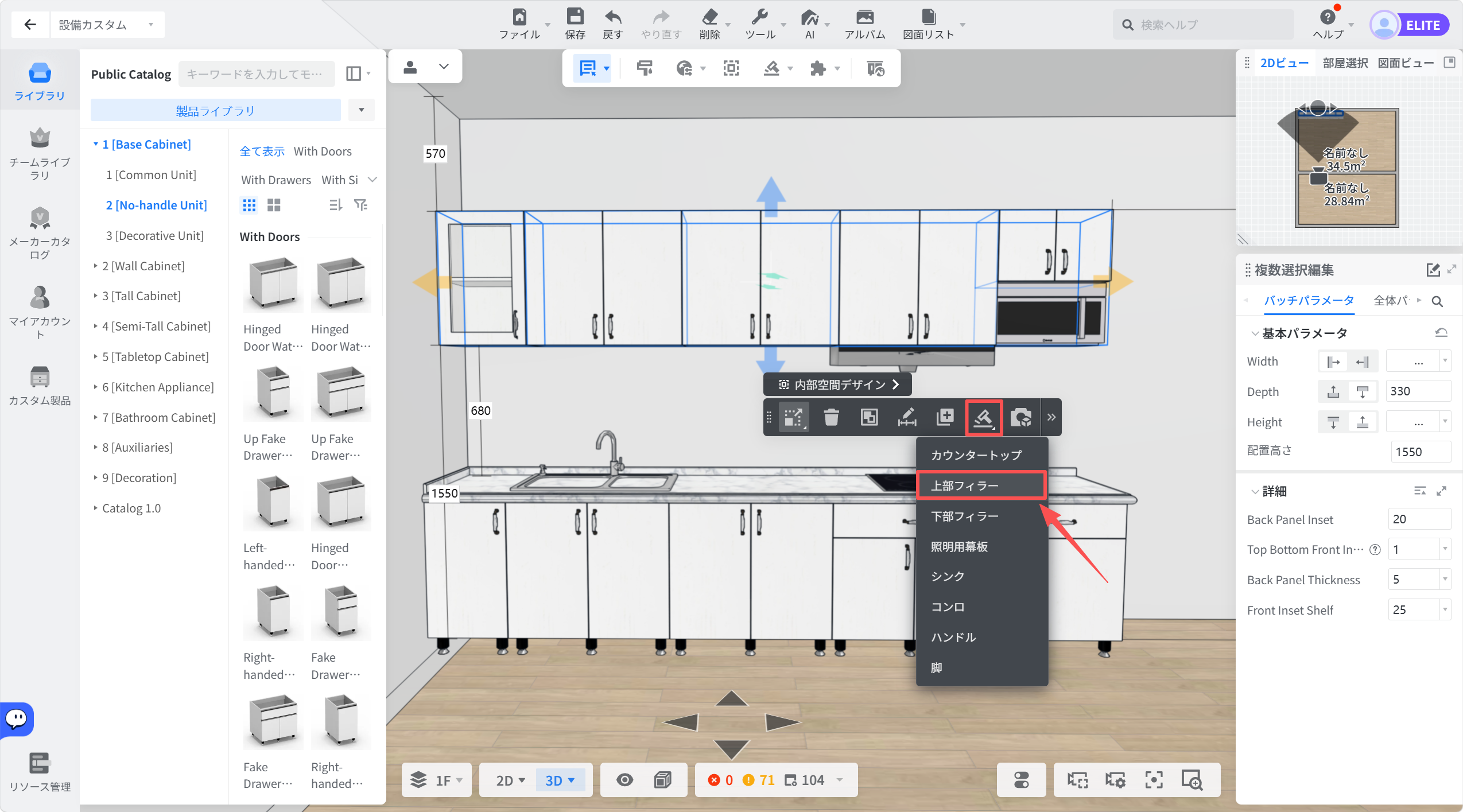Screen dimensions: 1463x812
Task: Click the 内部空間デザイン button
Action: click(837, 384)
